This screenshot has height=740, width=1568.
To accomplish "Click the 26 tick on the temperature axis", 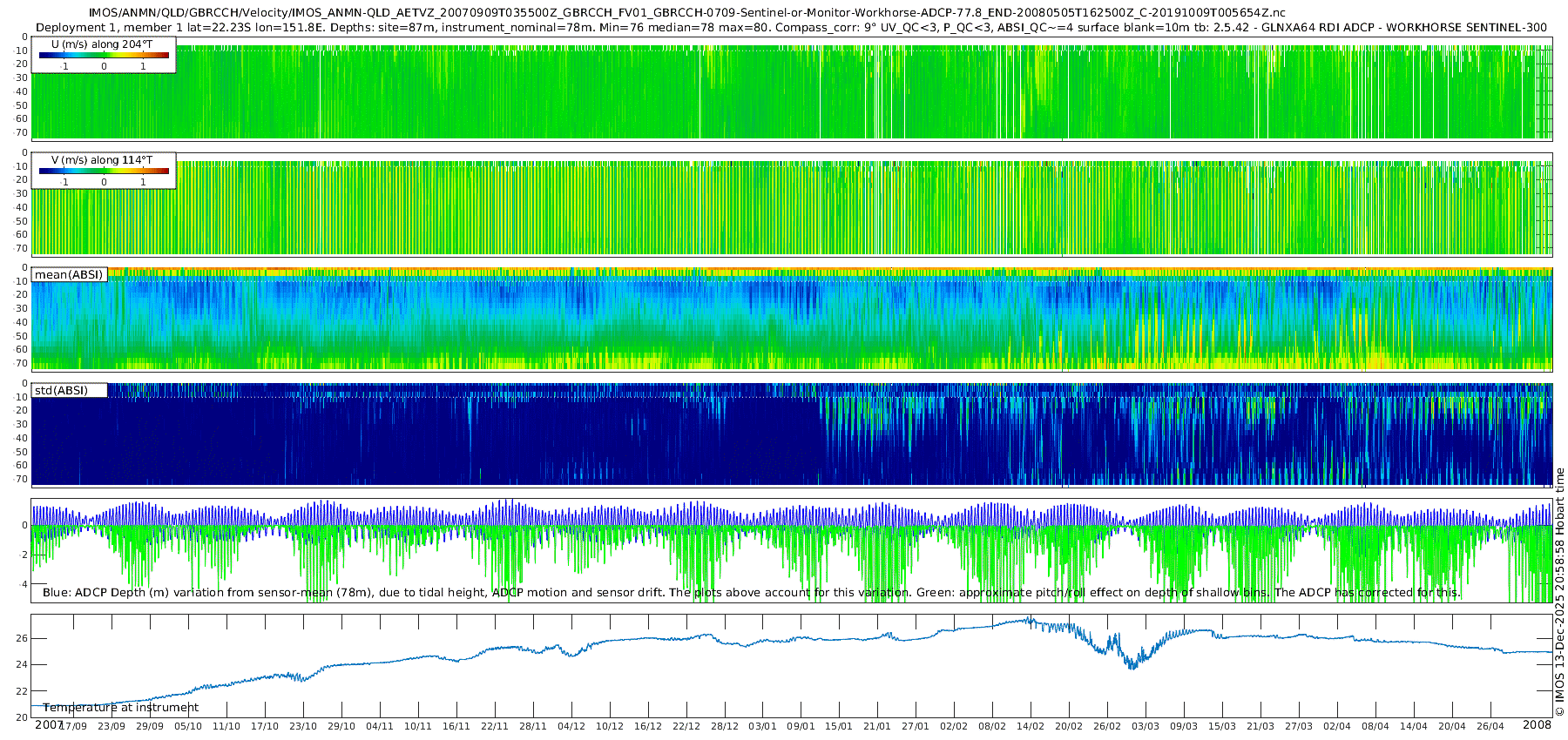I will [21, 638].
